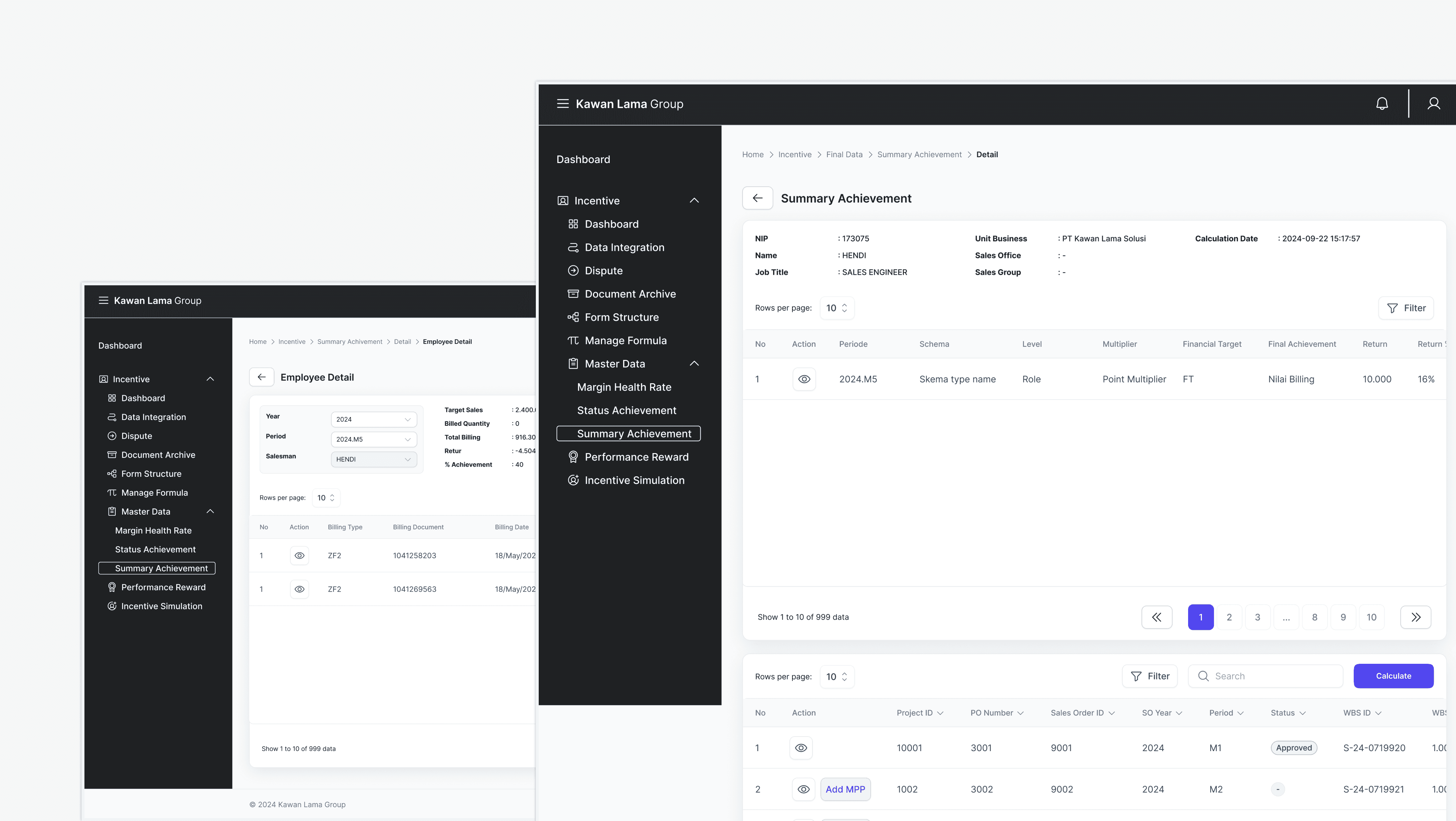
Task: Jump to last page with double-arrow
Action: tap(1415, 617)
